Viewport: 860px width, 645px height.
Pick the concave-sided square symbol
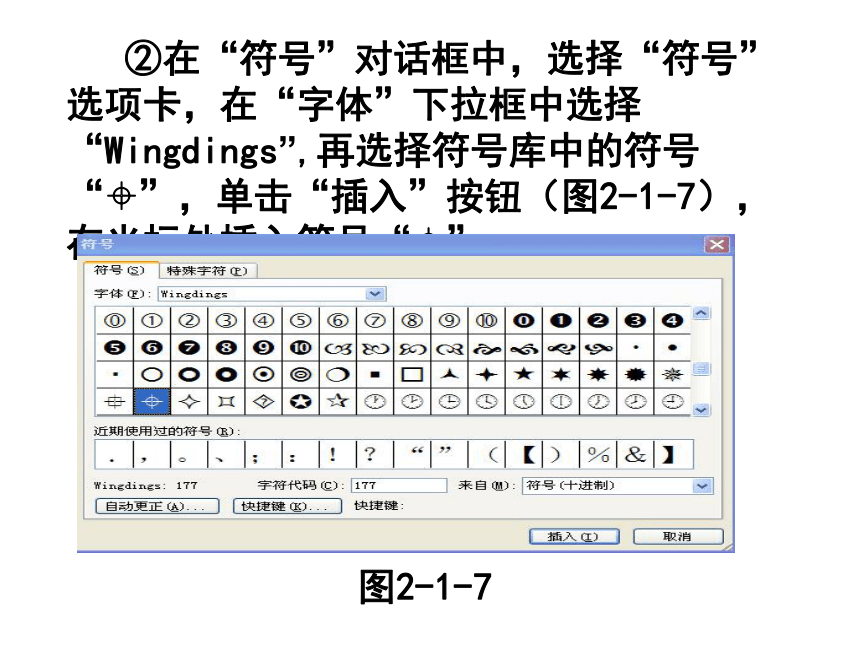(226, 402)
